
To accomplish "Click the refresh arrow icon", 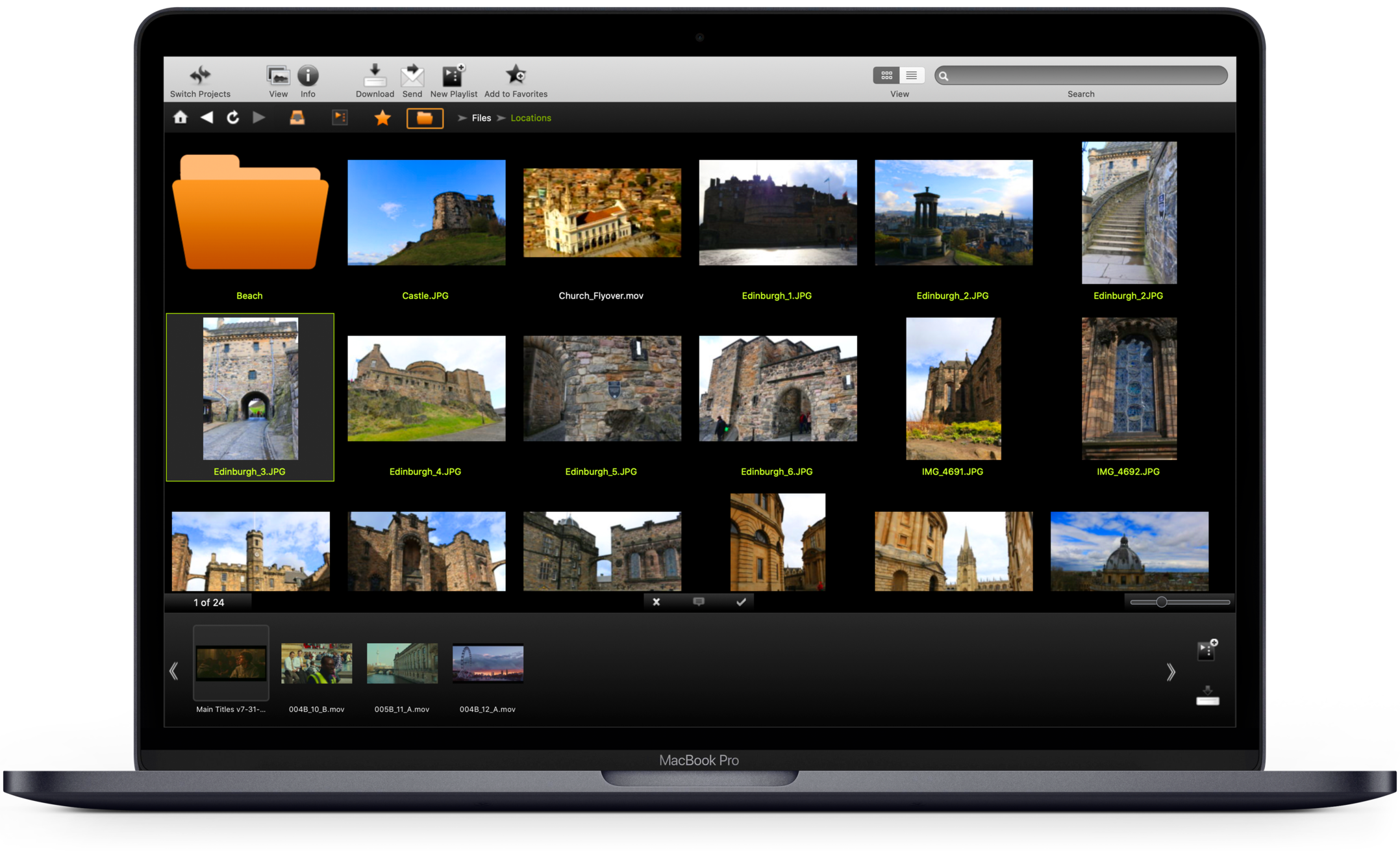I will (232, 118).
